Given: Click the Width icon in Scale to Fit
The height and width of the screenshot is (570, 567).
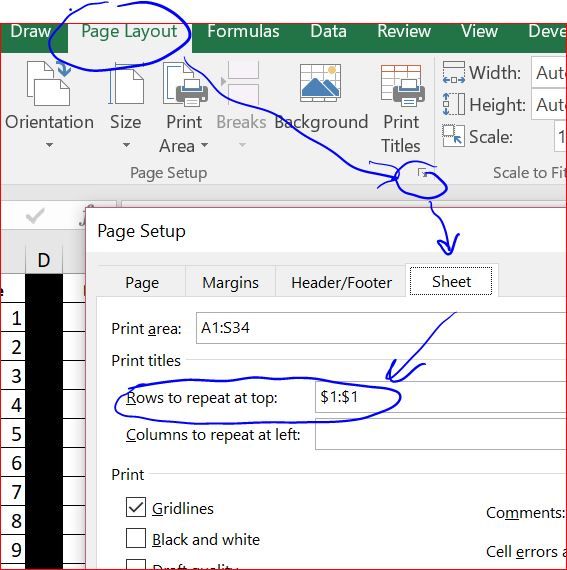Looking at the screenshot, I should (x=454, y=72).
